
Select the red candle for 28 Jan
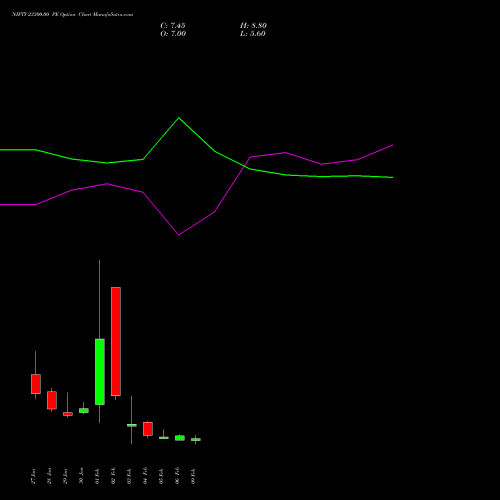coord(52,400)
